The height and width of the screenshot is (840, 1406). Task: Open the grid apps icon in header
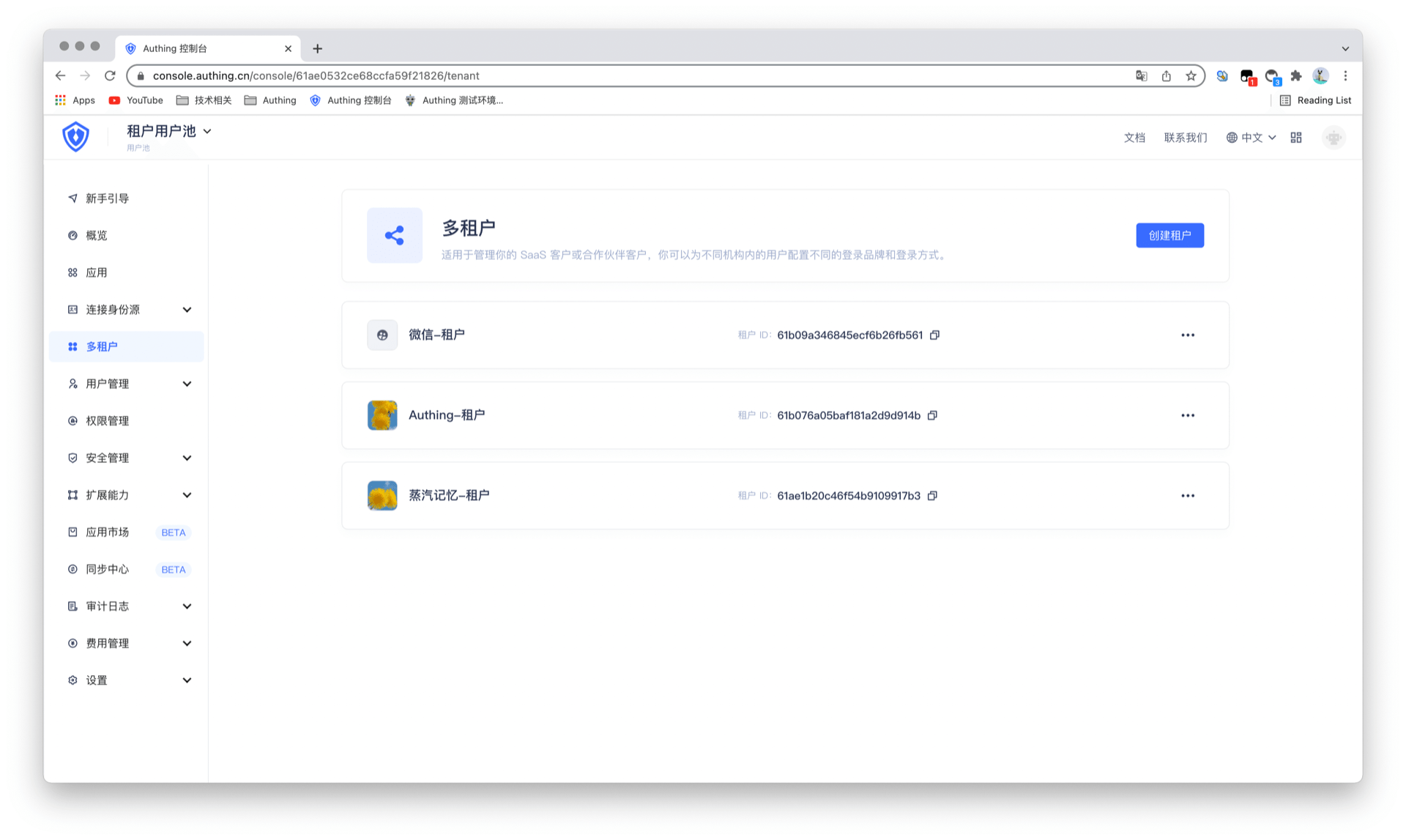tap(1295, 138)
